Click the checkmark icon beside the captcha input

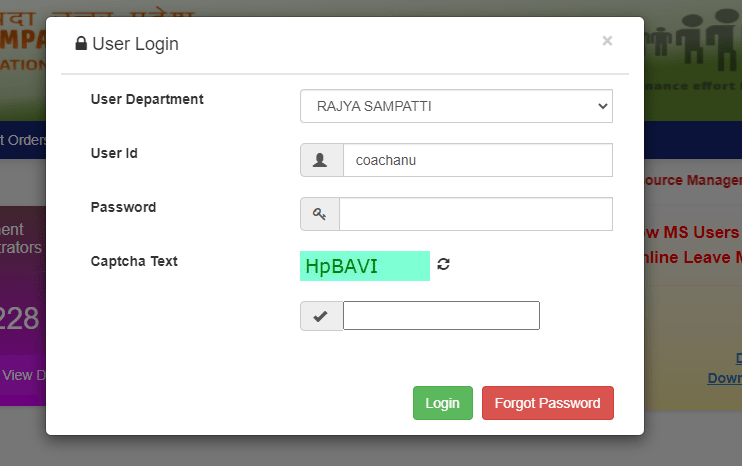coord(321,316)
